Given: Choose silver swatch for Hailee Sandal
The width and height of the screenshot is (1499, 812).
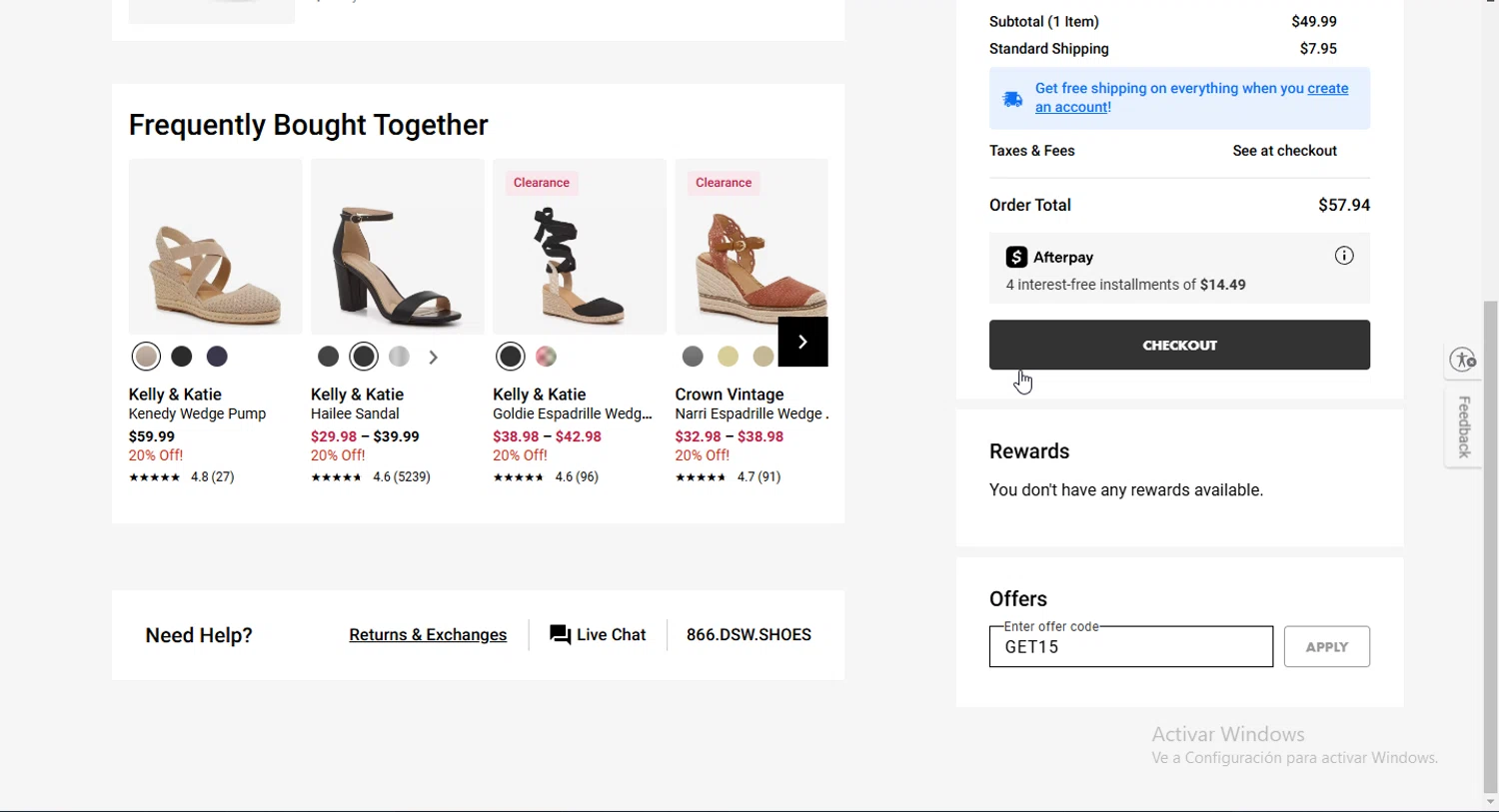Looking at the screenshot, I should [x=400, y=357].
